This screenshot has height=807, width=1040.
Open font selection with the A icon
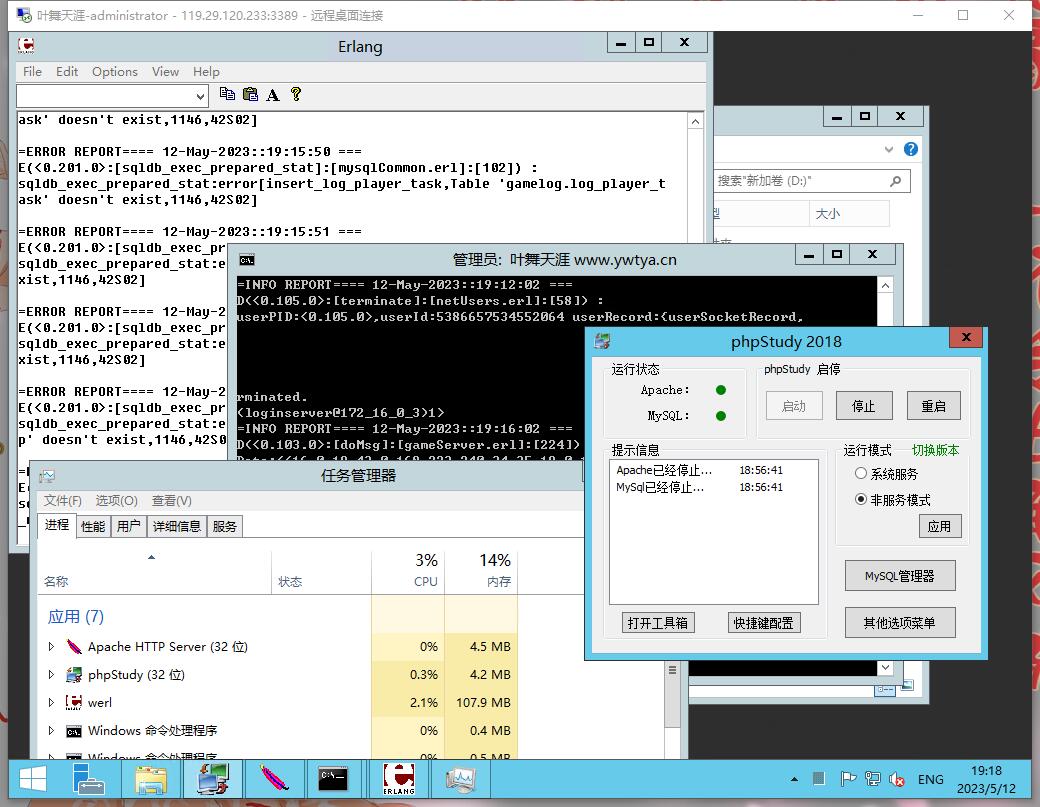273,95
